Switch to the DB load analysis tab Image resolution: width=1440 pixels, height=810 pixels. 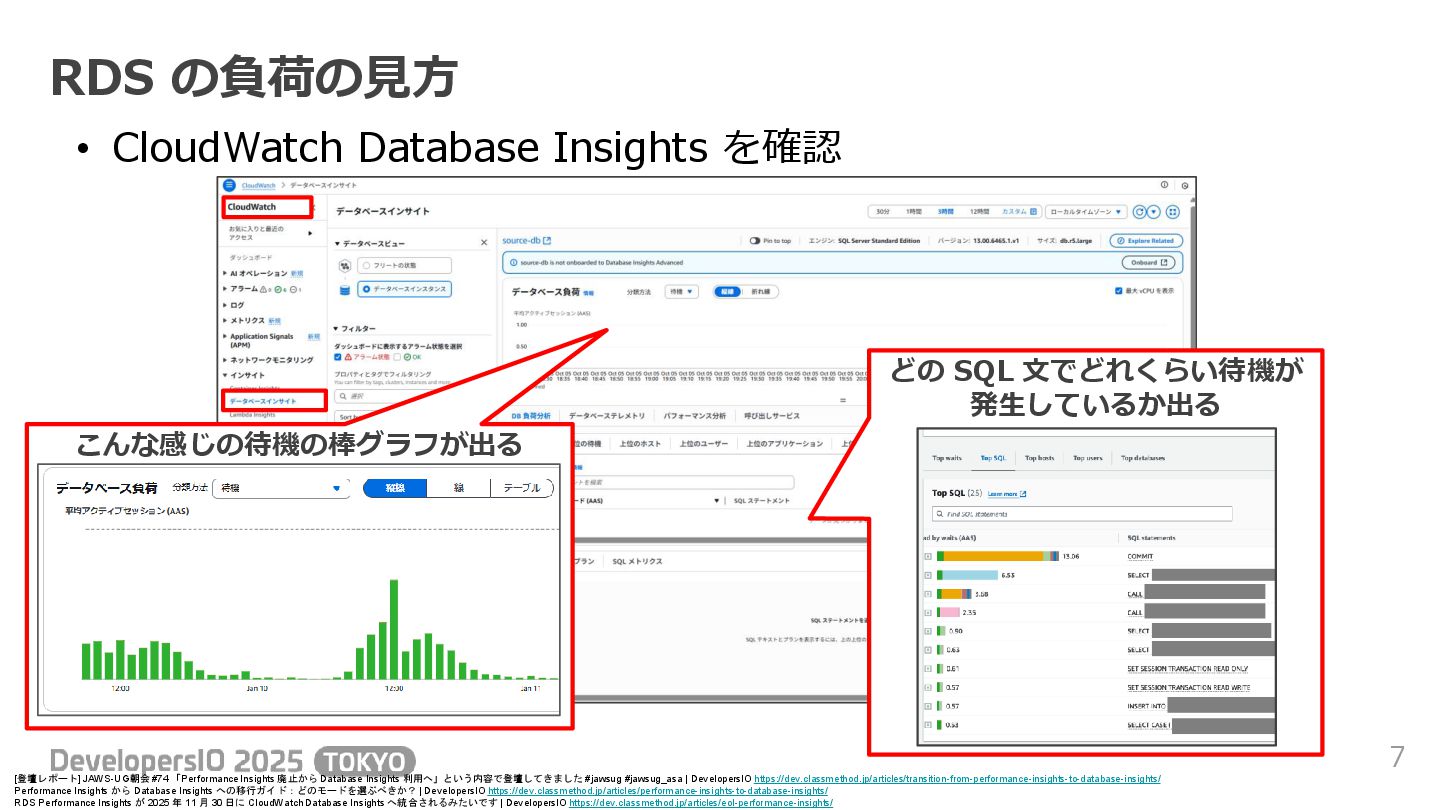530,415
